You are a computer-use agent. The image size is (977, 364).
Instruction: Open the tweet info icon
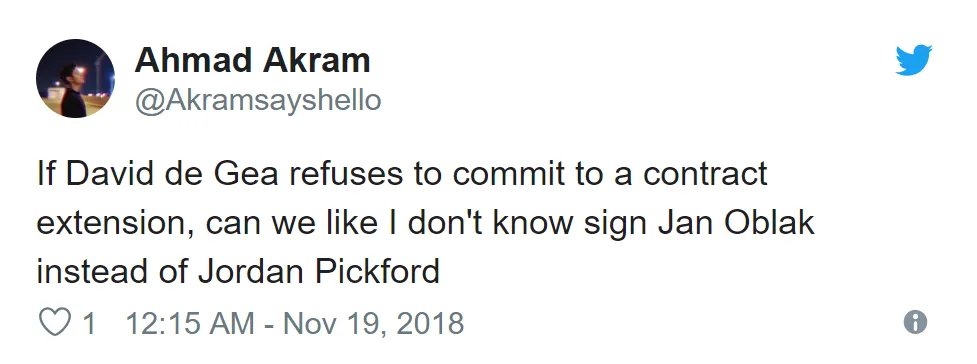point(915,322)
